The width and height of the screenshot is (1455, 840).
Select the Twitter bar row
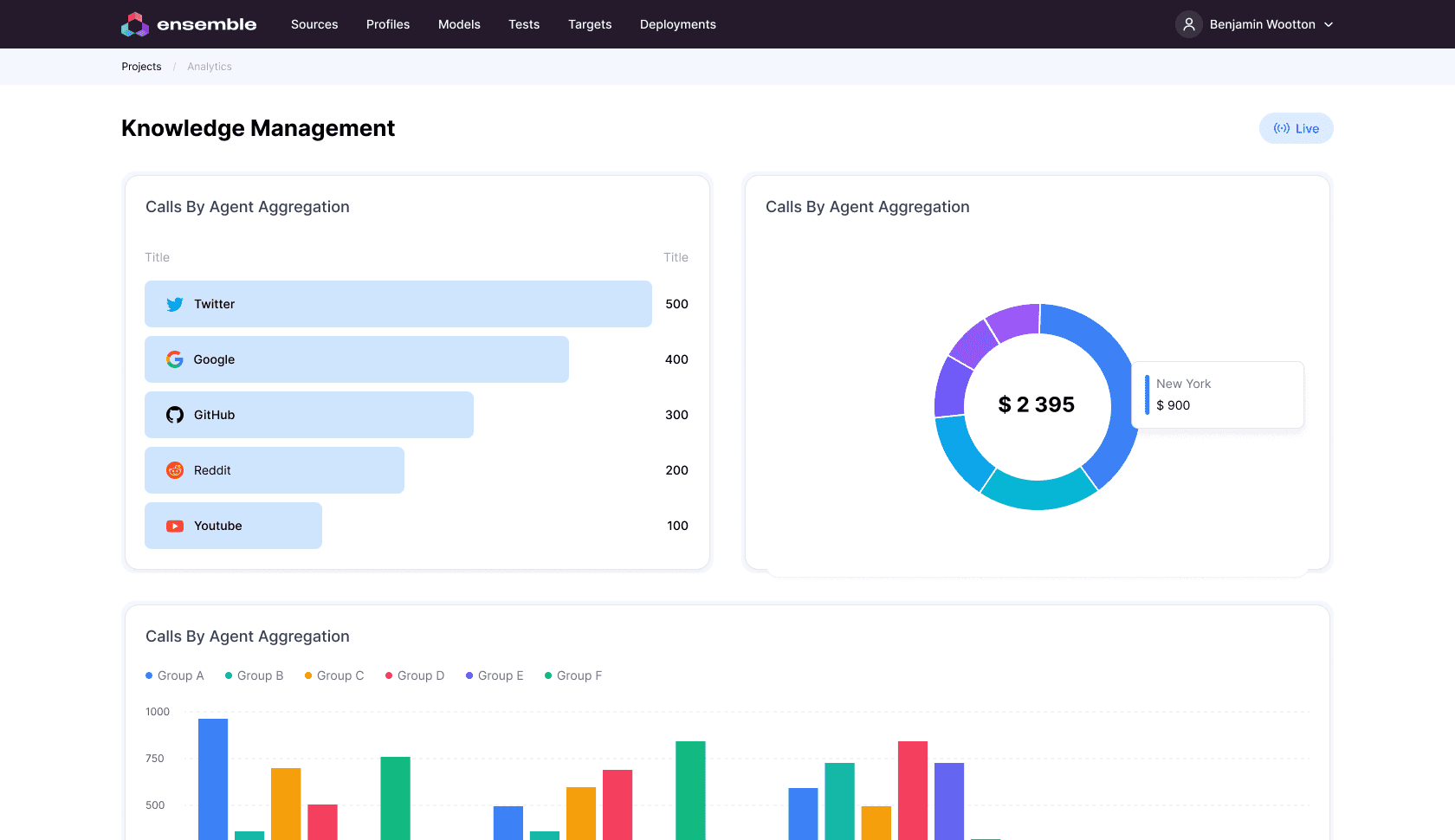pos(398,304)
